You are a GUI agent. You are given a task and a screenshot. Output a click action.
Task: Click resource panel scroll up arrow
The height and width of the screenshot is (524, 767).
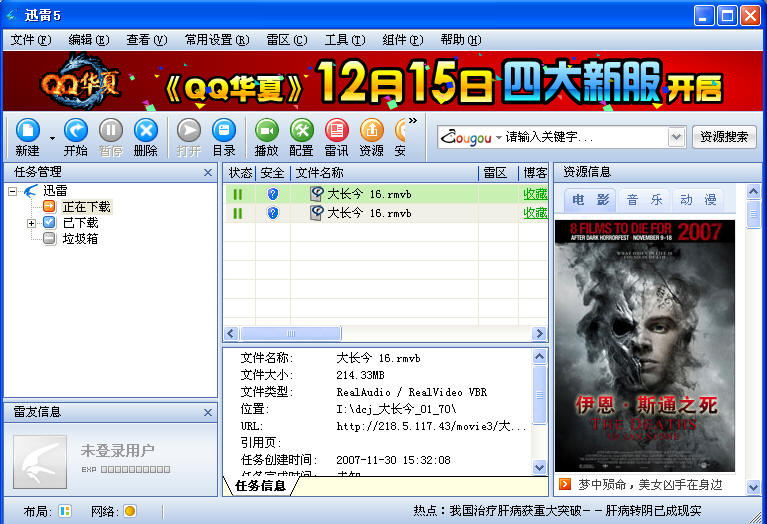[x=753, y=191]
